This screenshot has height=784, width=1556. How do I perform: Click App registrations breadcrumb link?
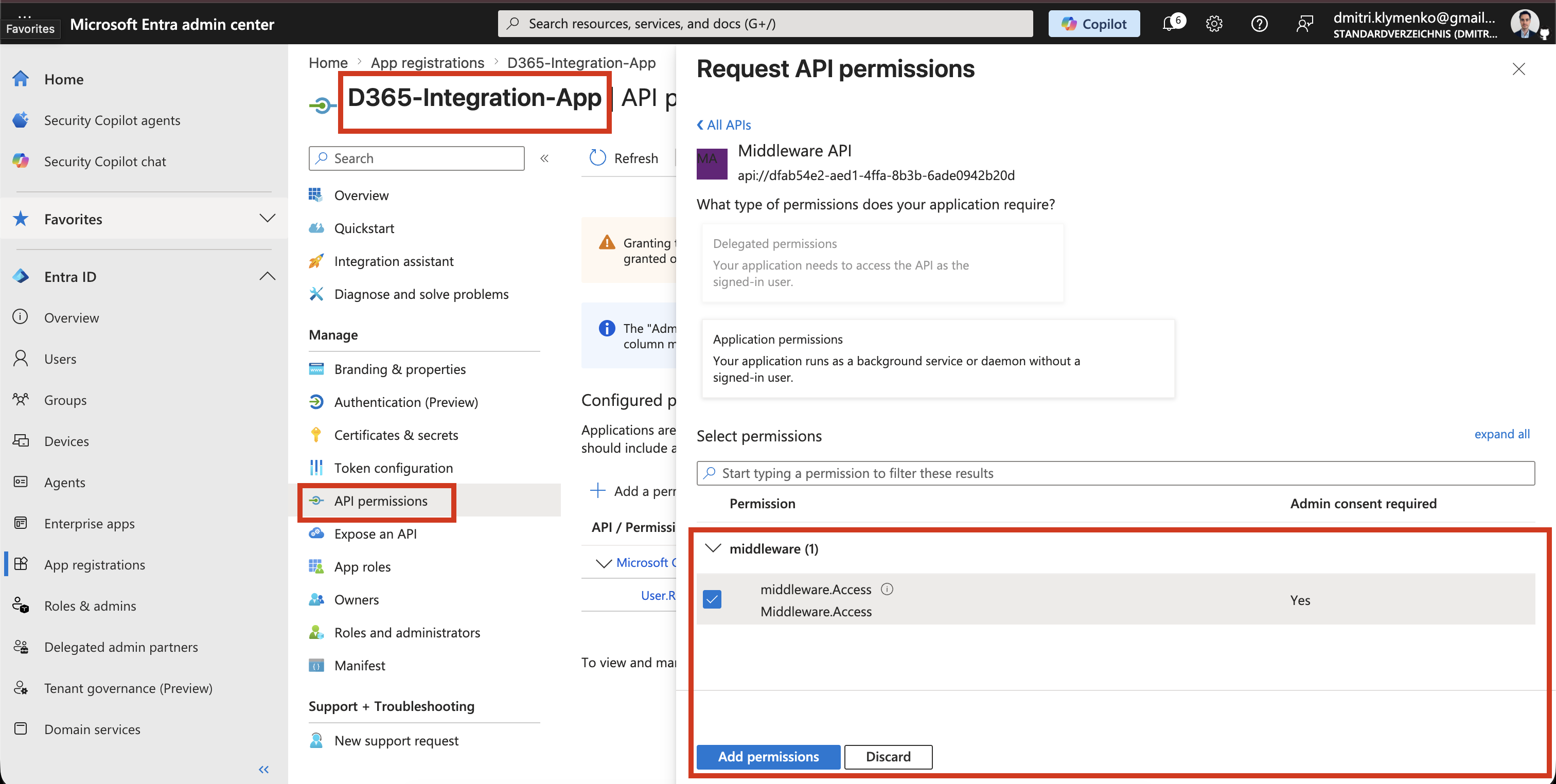point(427,62)
